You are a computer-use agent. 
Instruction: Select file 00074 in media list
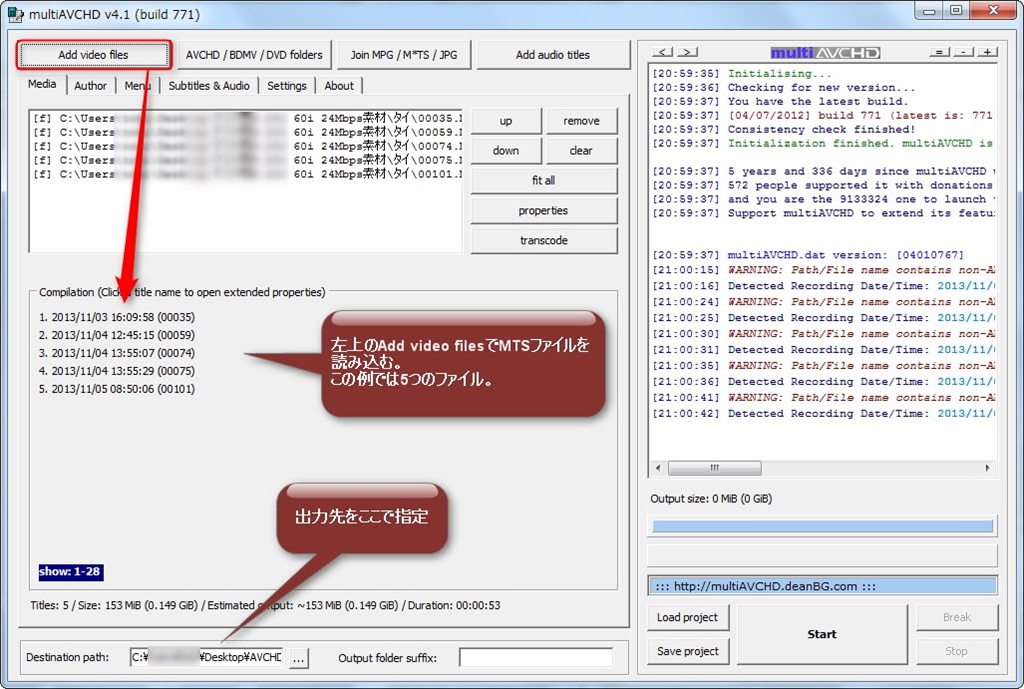[247, 146]
